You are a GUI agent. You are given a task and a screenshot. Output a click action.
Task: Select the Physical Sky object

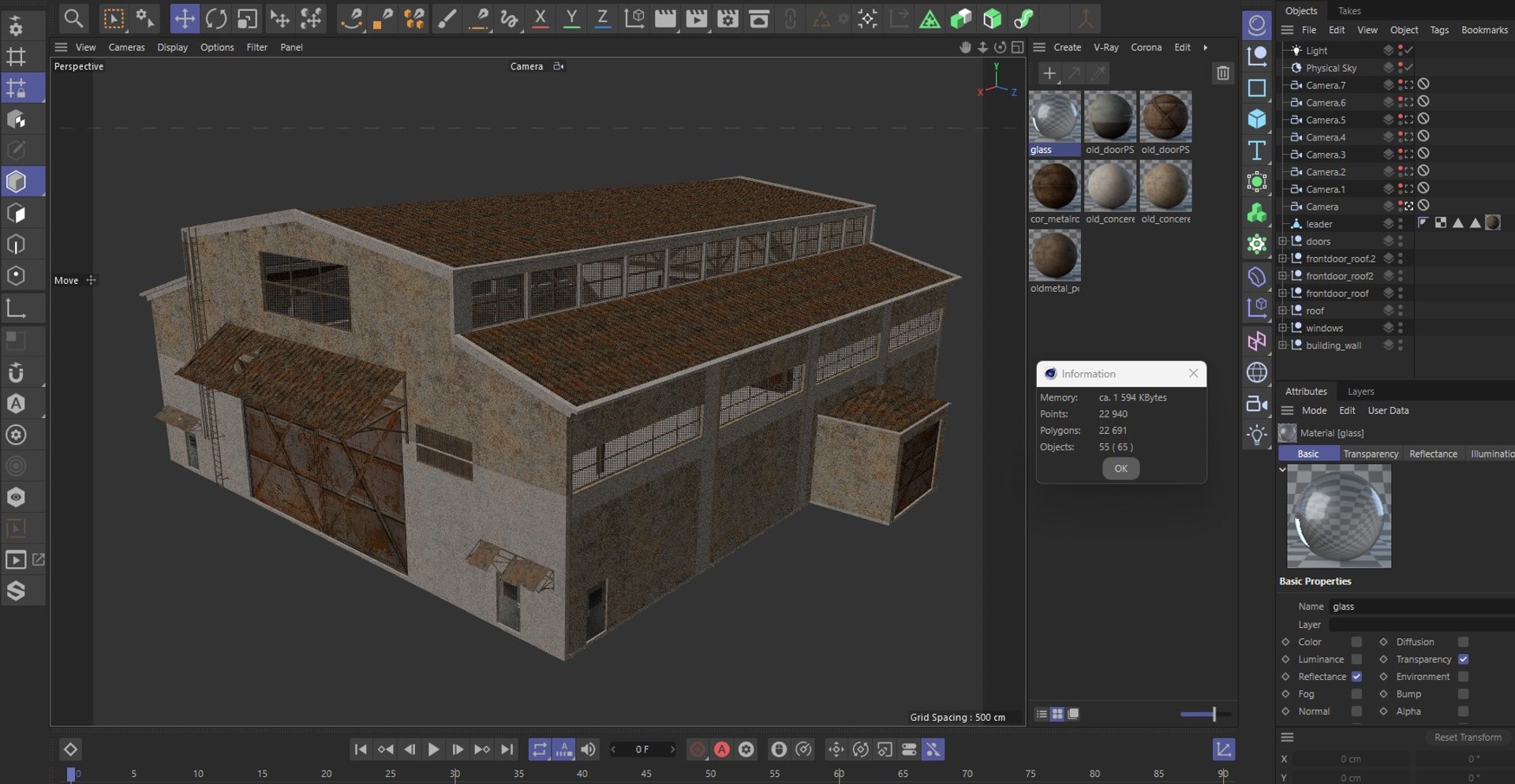coord(1330,68)
